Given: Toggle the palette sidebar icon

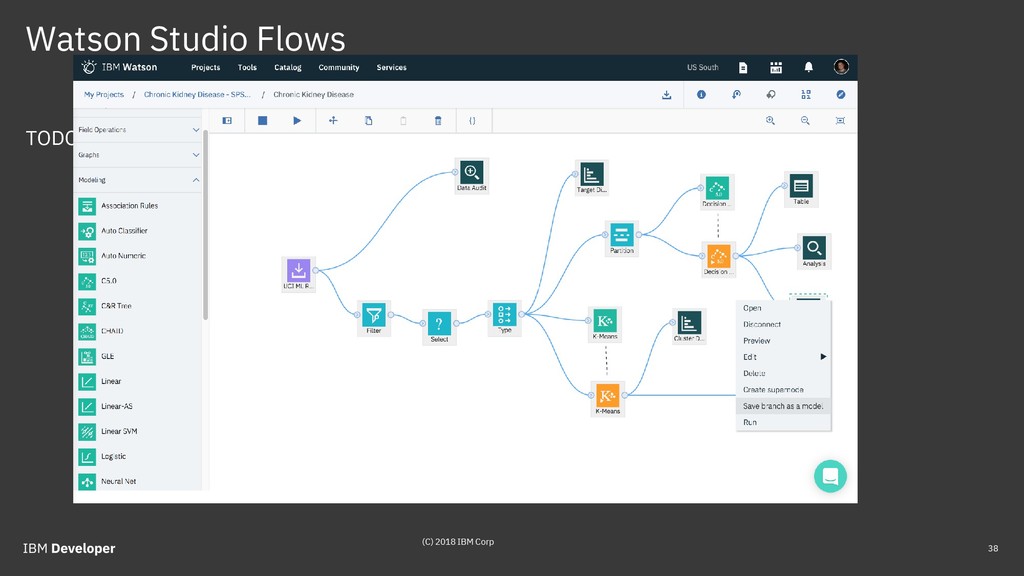Looking at the screenshot, I should [227, 121].
